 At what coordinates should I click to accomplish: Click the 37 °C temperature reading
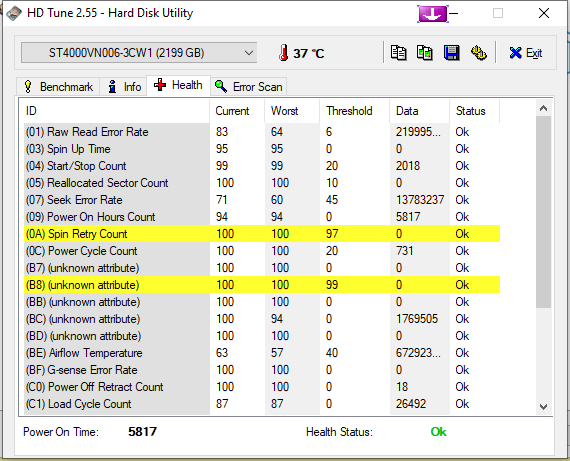[x=308, y=53]
